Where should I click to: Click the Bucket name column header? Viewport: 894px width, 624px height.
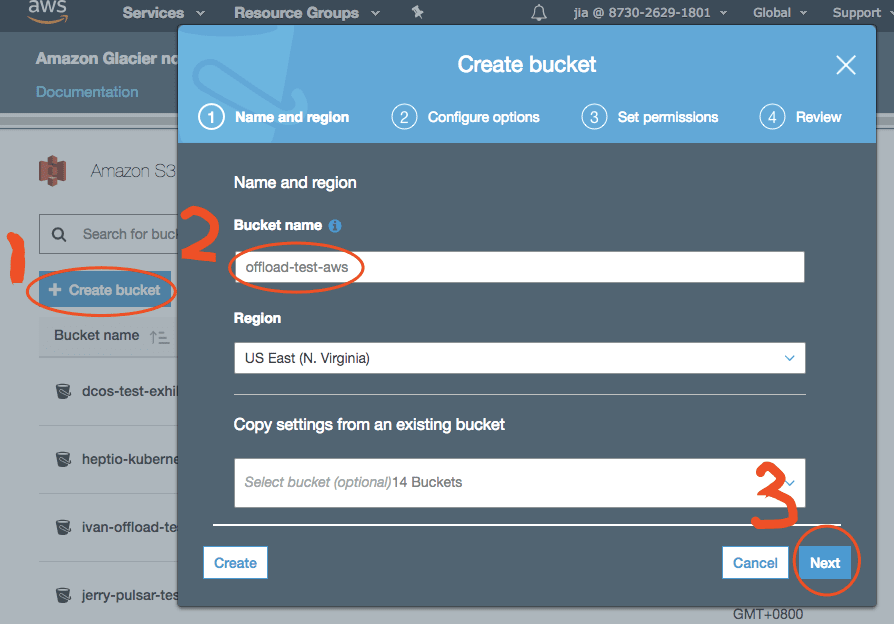click(96, 335)
